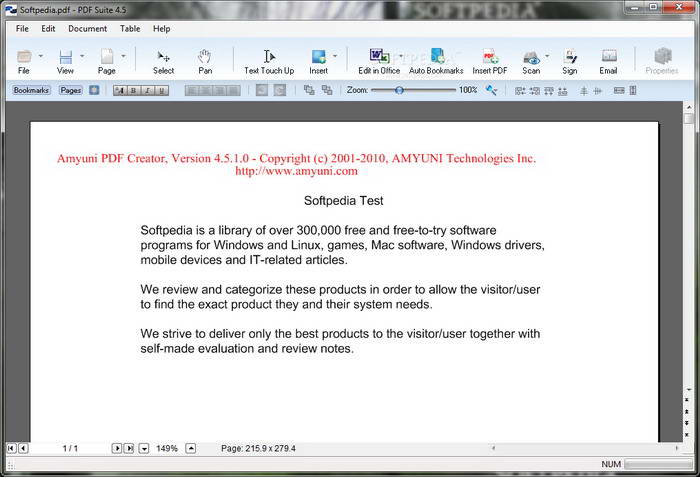Click send to back icon
Viewport: 700px width, 477px height.
(327, 90)
